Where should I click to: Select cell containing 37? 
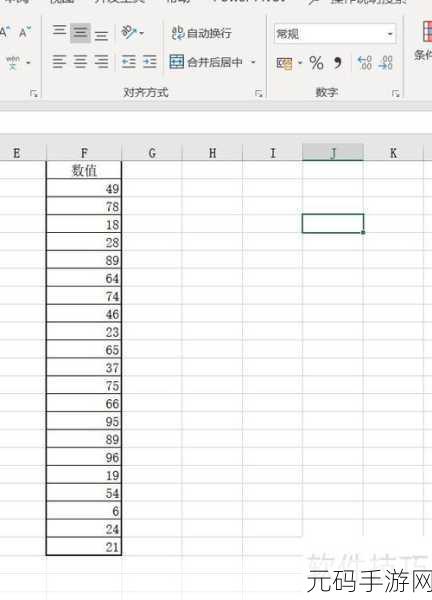(84, 368)
